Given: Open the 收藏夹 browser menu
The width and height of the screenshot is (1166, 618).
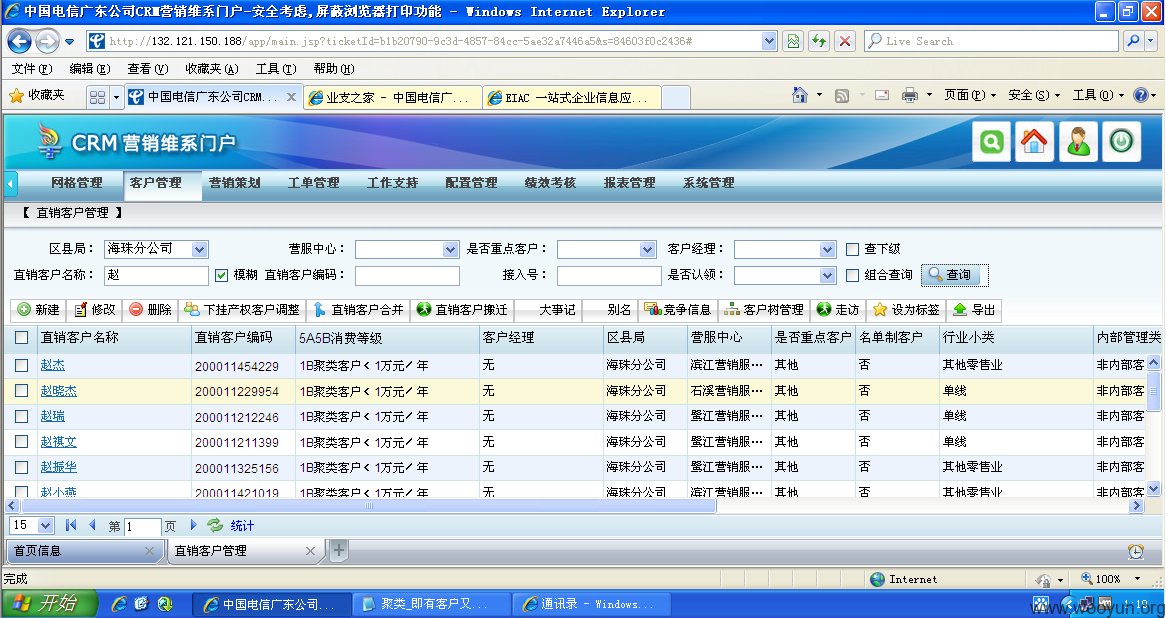Looking at the screenshot, I should click(211, 68).
